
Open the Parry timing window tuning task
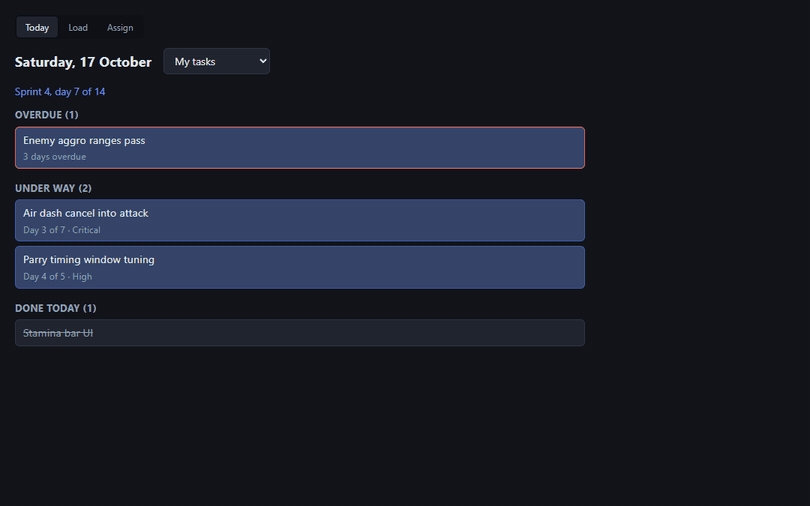pos(300,267)
